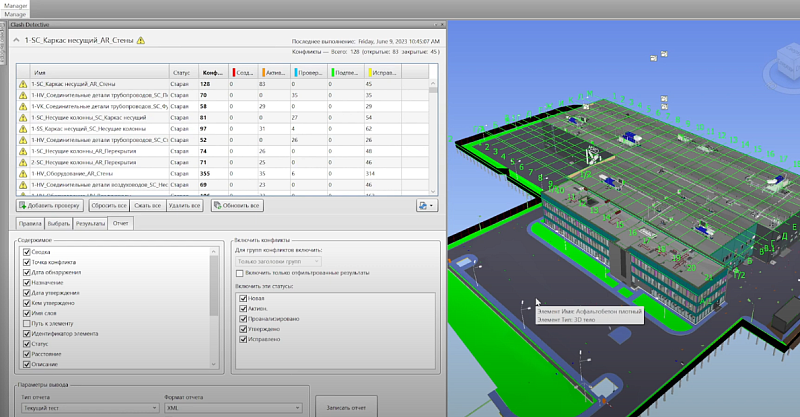800x417 pixels.
Task: Click the Записать отчет button
Action: point(345,408)
